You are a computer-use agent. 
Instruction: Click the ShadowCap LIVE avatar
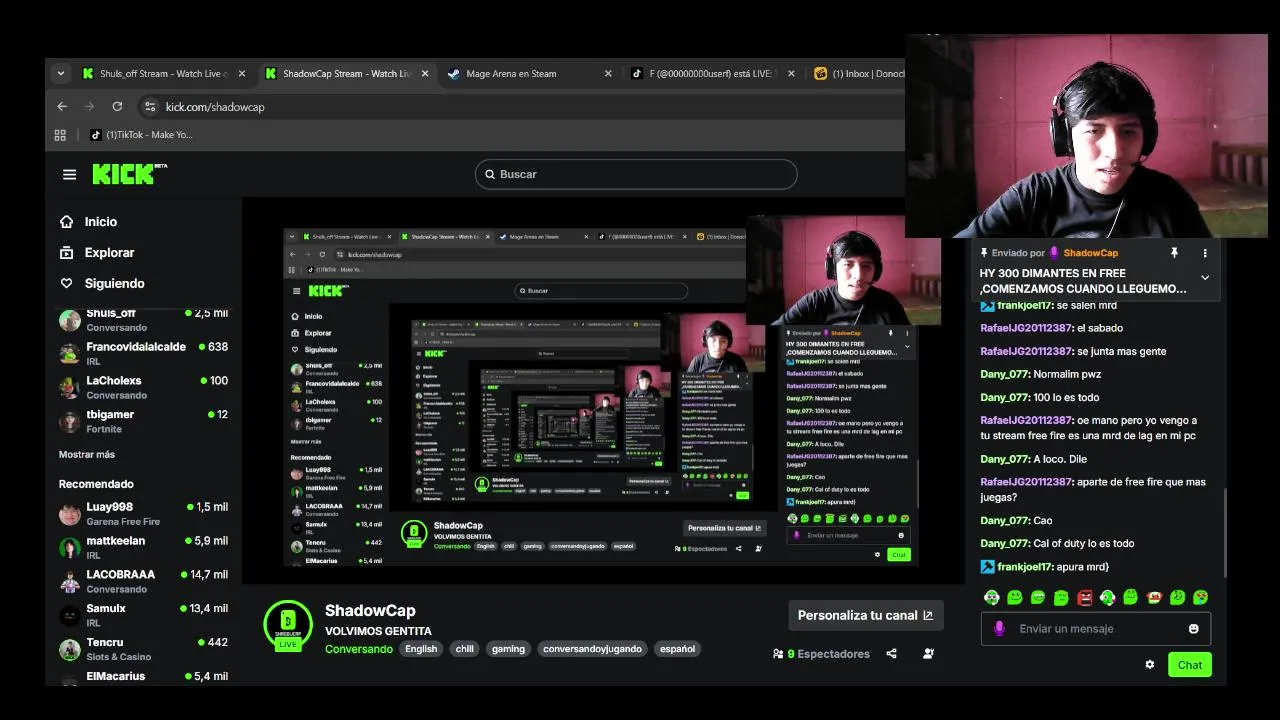point(287,625)
